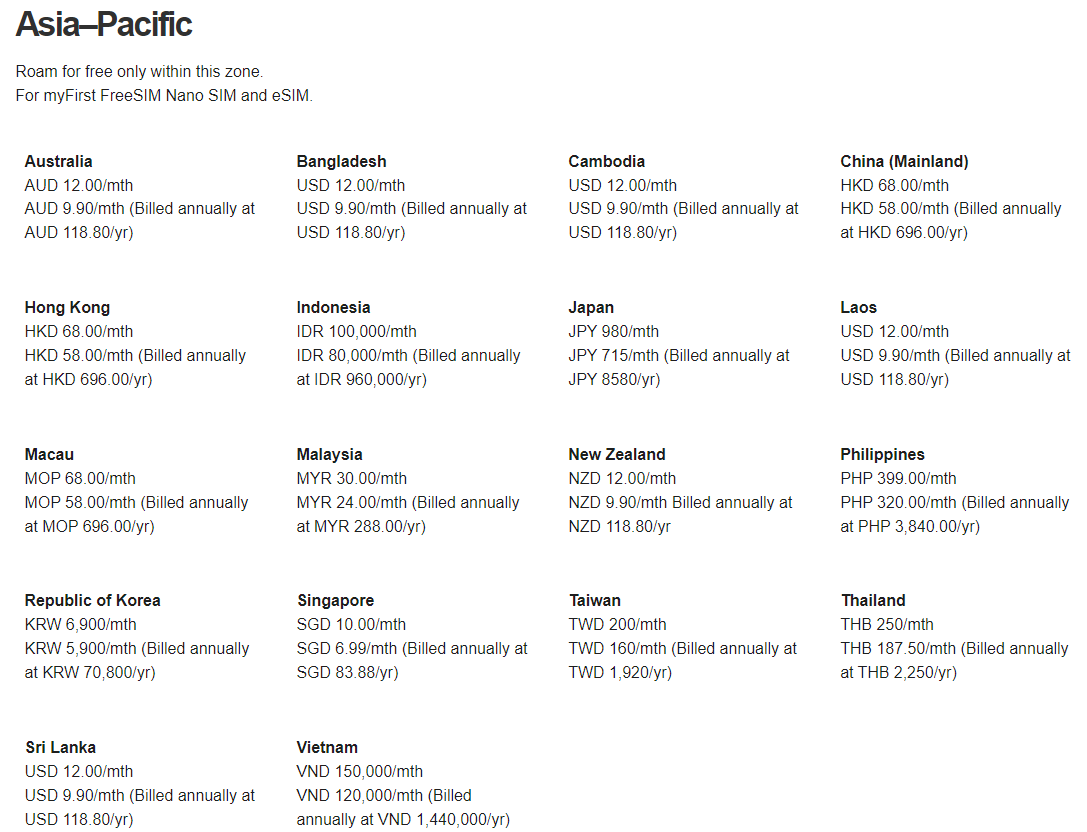Viewport: 1087px width, 832px height.
Task: Click the Bangladesh country heading
Action: (341, 161)
